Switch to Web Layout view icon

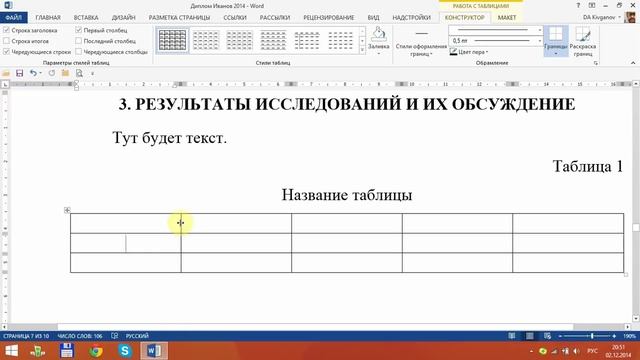click(547, 336)
